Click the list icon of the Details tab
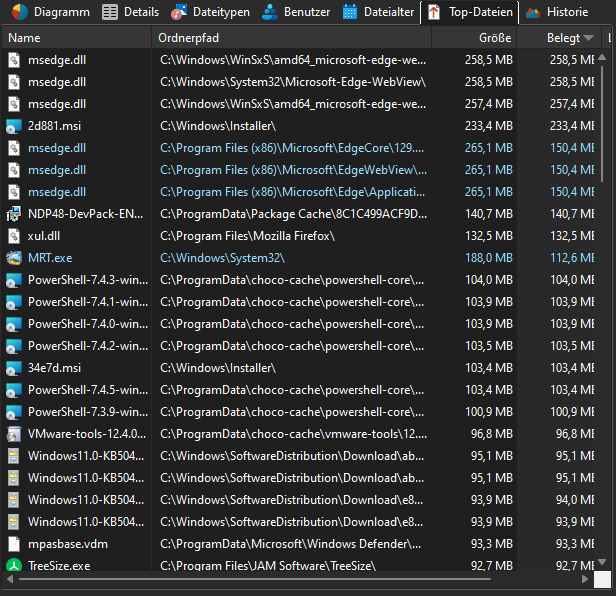 click(x=110, y=12)
